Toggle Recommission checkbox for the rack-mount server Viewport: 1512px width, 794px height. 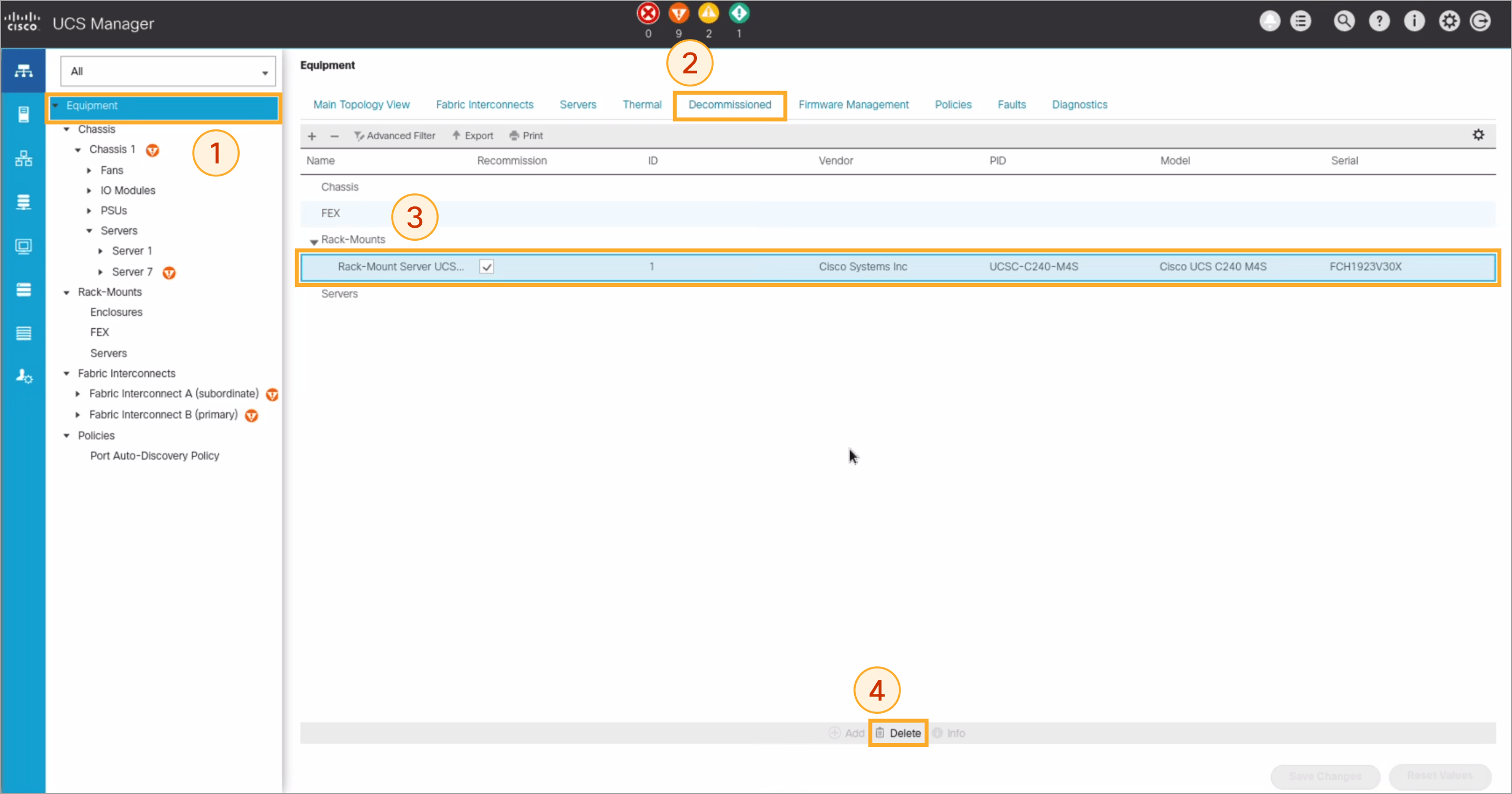point(487,266)
